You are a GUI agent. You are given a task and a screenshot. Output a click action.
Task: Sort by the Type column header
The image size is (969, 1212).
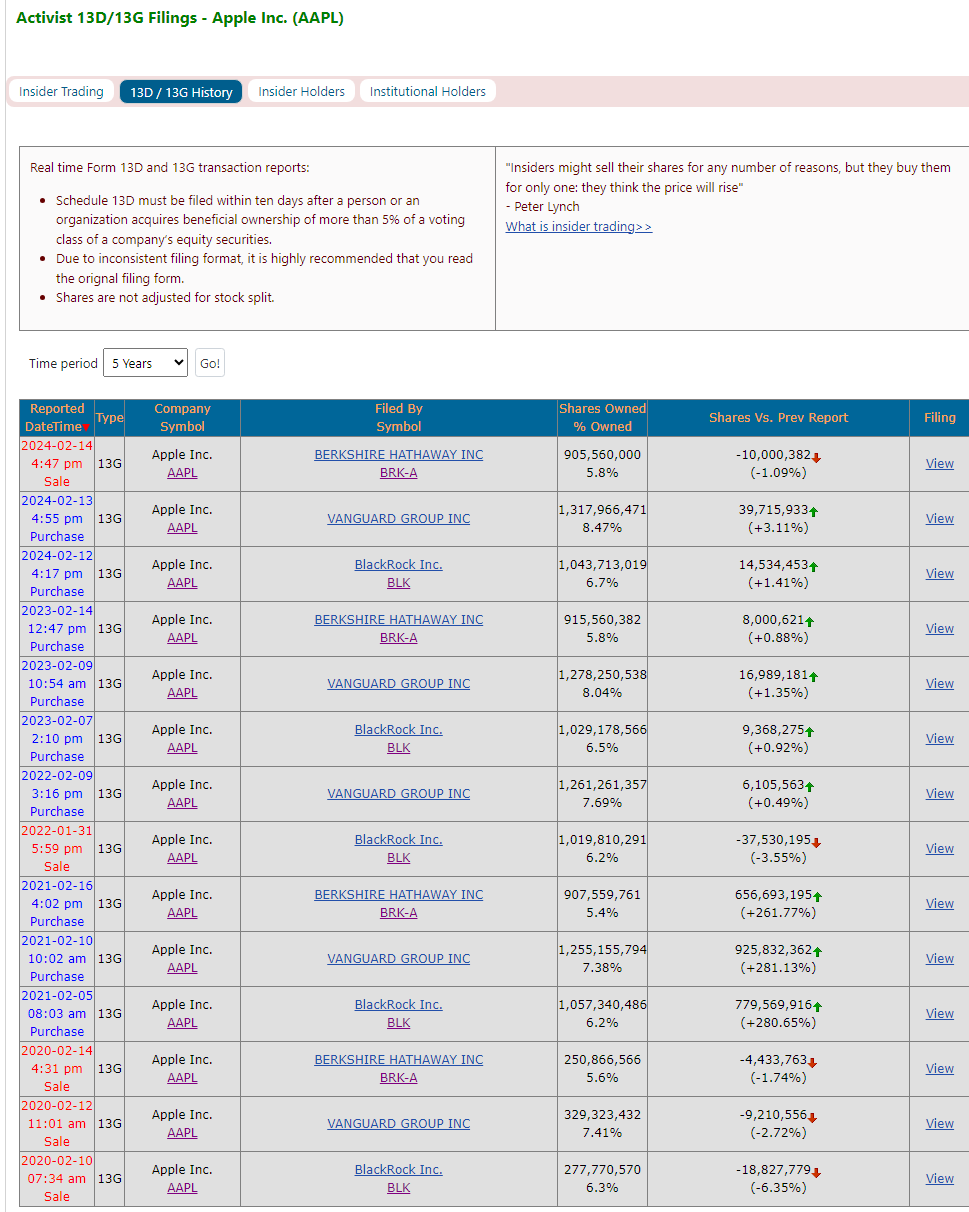pos(110,418)
